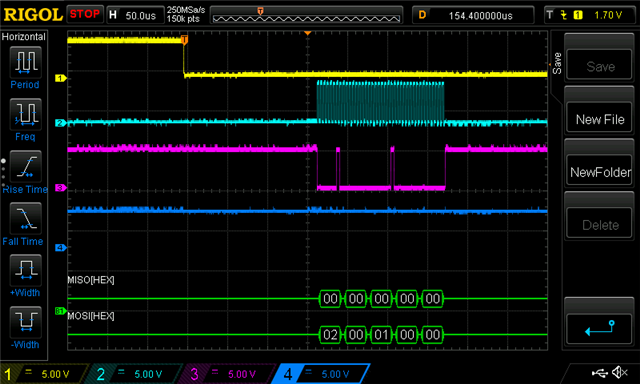This screenshot has height=384, width=640.
Task: Click the orange trigger position marker in memory bar
Action: click(x=260, y=11)
